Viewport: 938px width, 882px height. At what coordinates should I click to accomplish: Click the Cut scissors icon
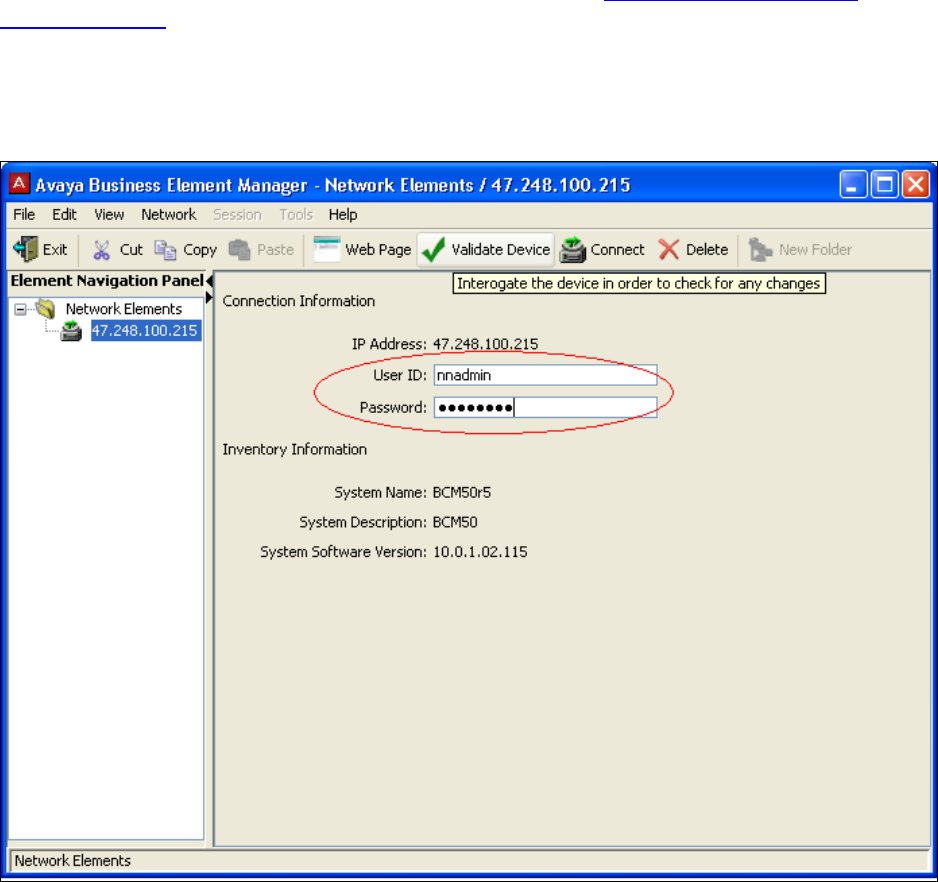click(101, 250)
